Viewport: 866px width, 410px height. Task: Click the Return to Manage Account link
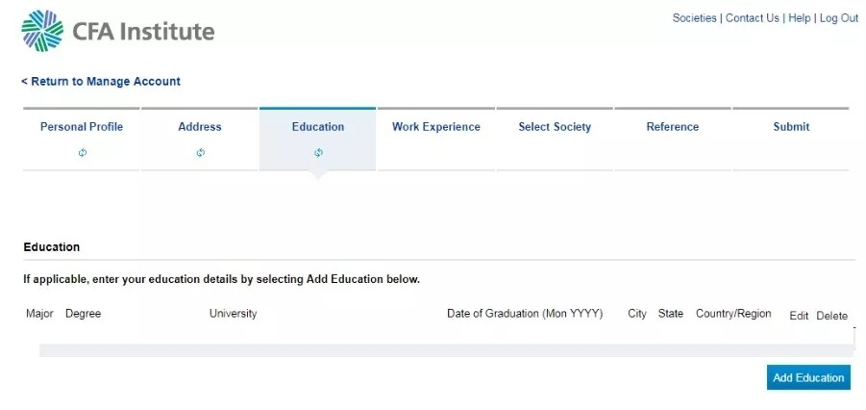pos(101,81)
